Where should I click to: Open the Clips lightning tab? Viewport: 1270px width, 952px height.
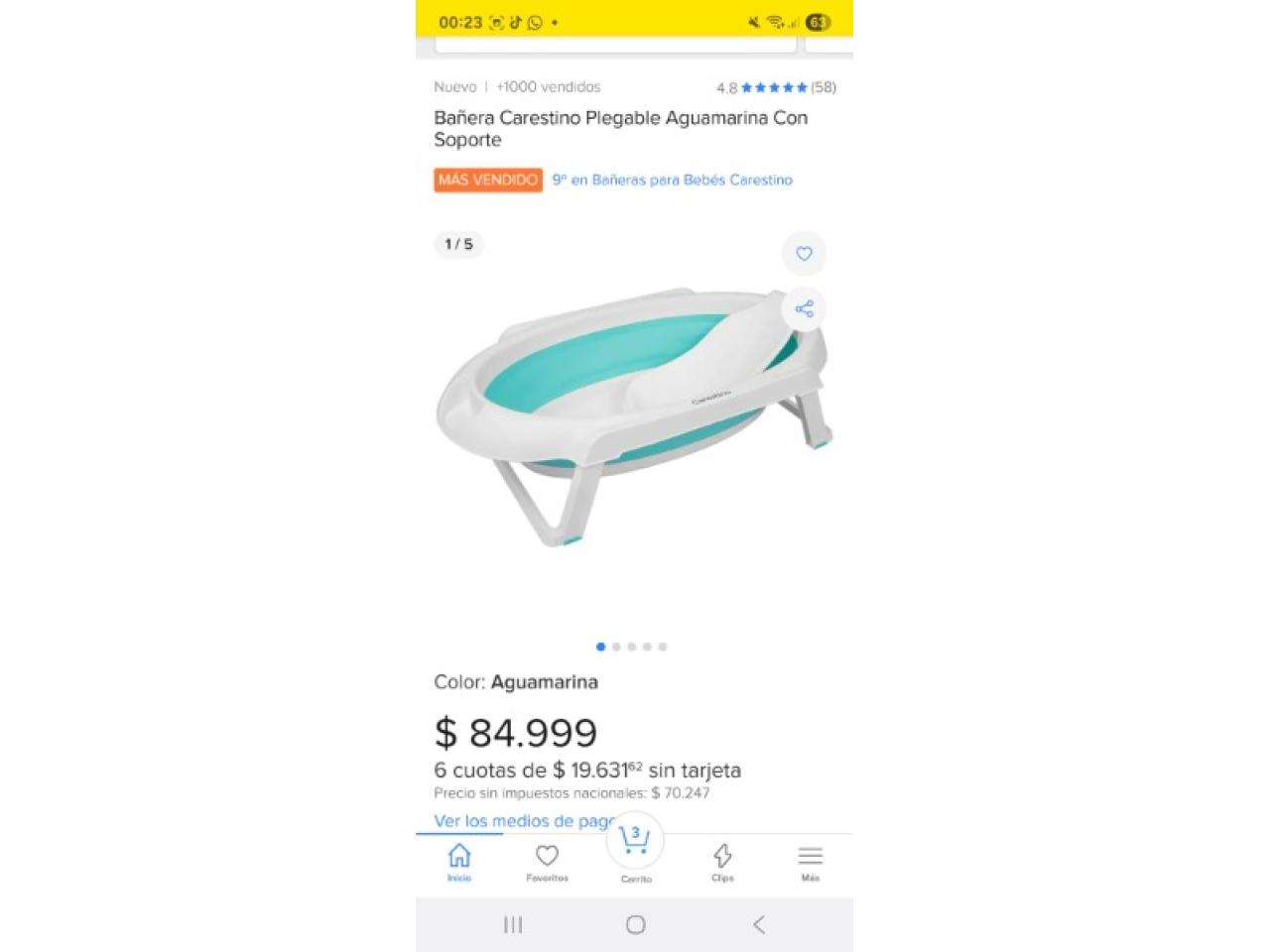[722, 863]
